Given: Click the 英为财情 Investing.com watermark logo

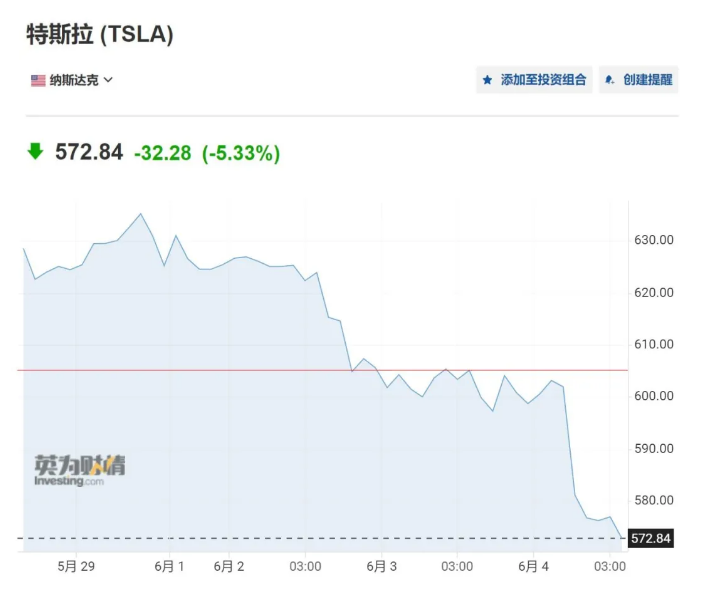Looking at the screenshot, I should coord(79,471).
